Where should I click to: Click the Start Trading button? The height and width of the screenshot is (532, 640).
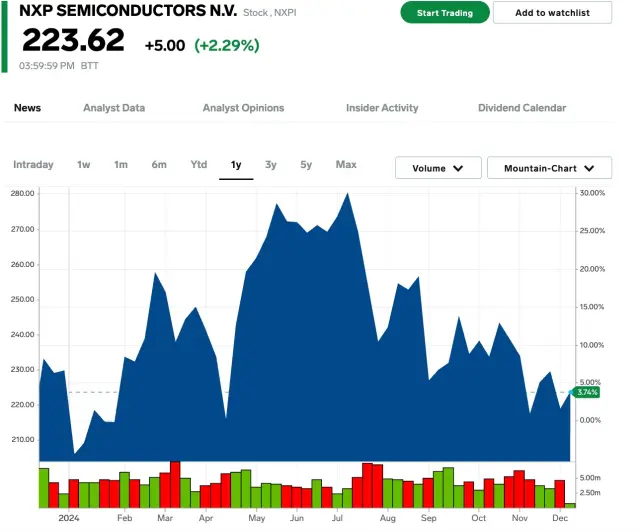tap(445, 13)
